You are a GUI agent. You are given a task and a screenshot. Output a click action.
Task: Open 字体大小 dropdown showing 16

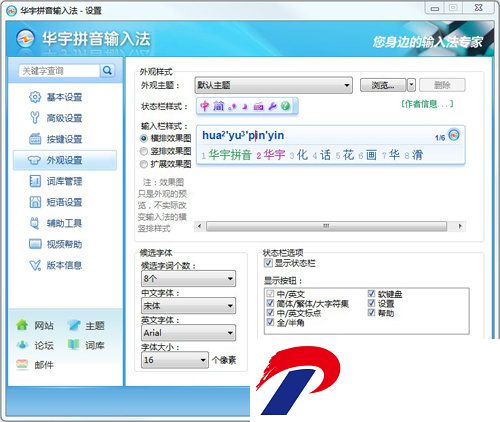click(x=175, y=360)
